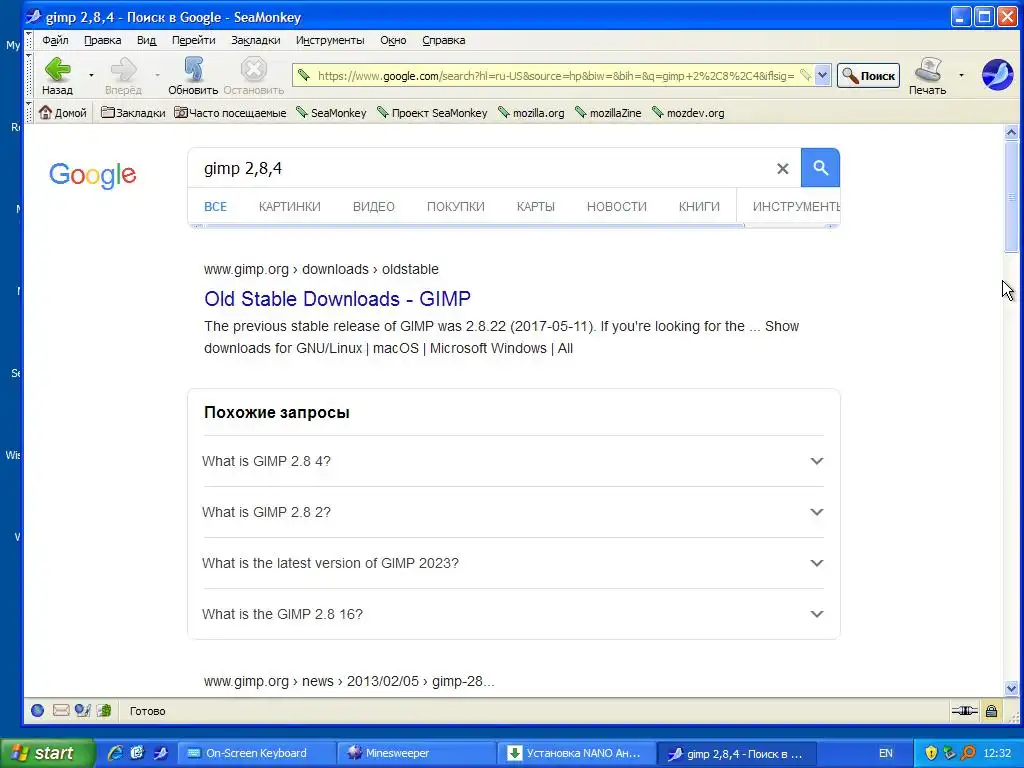Open the Проект SeaMonkey bookmark
1024x768 pixels.
[x=432, y=112]
